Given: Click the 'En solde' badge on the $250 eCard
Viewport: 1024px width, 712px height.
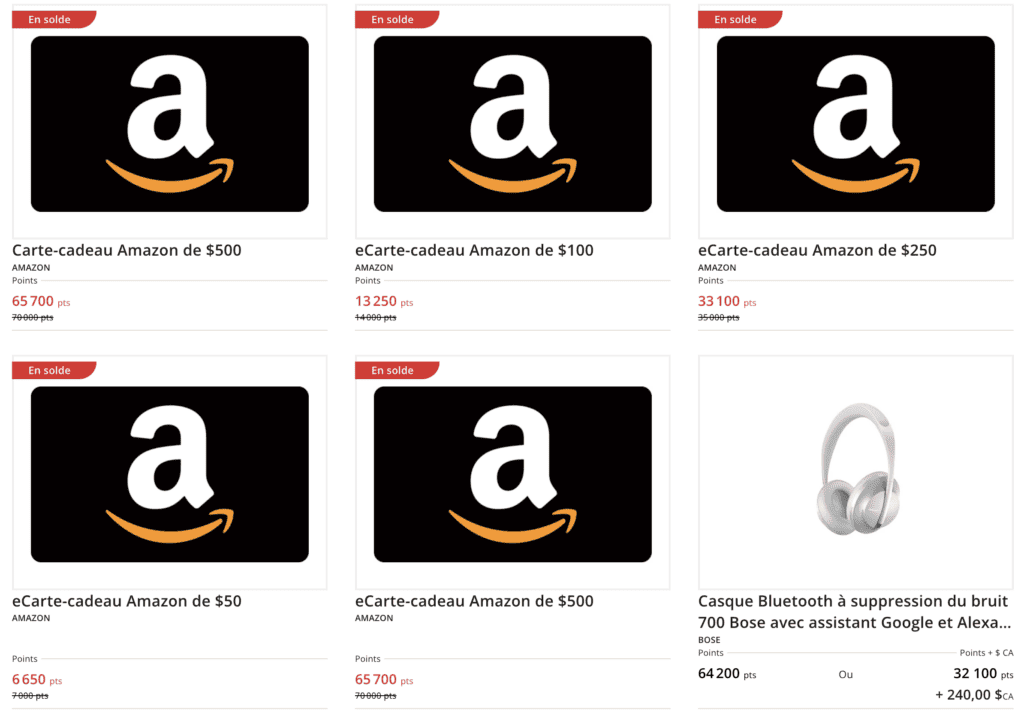Looking at the screenshot, I should pyautogui.click(x=738, y=18).
